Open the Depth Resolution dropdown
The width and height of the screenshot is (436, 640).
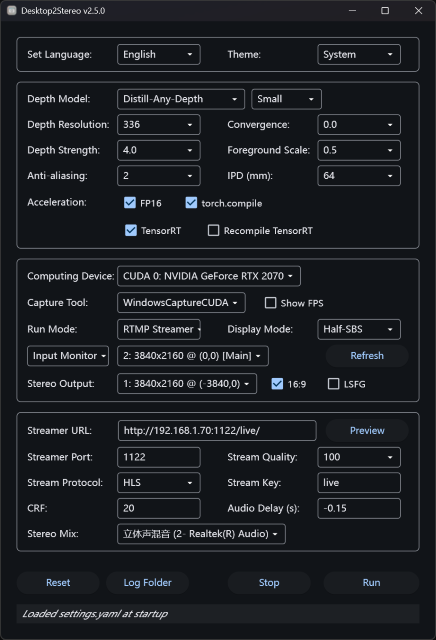(159, 124)
